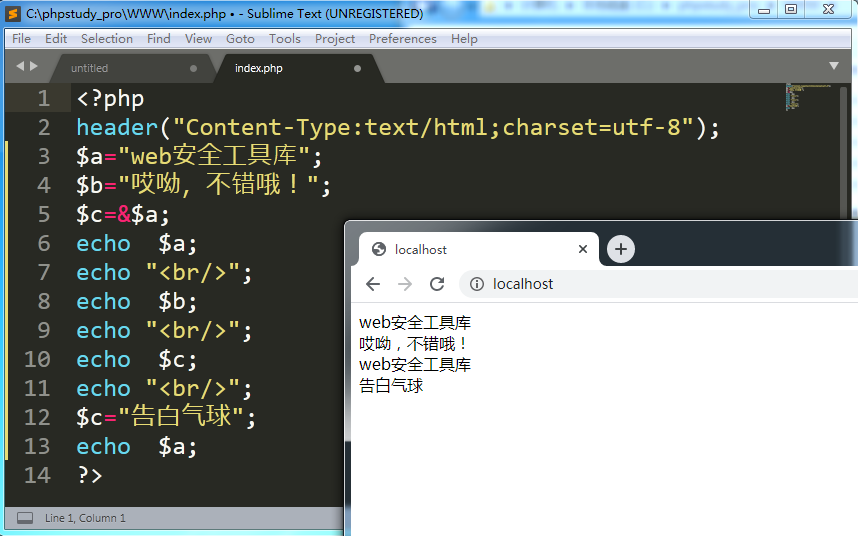Screen dimensions: 858x536
Task: Reload the localhost page
Action: (437, 284)
